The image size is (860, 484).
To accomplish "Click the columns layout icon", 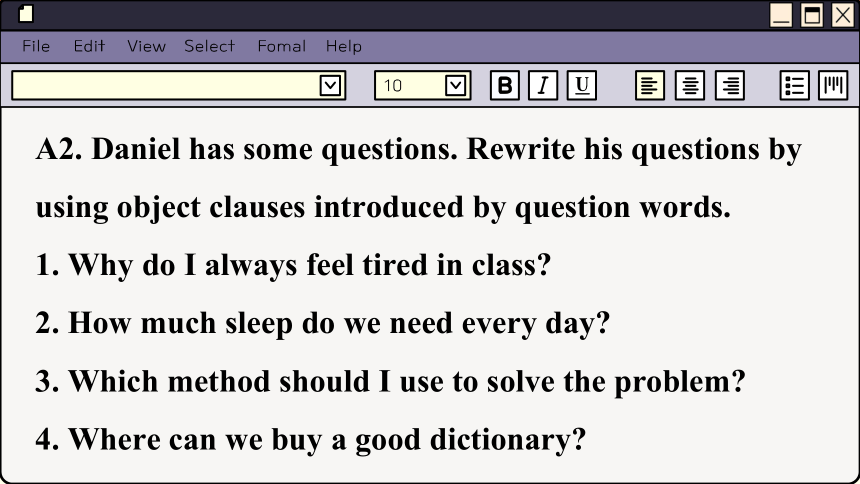I will (x=833, y=86).
